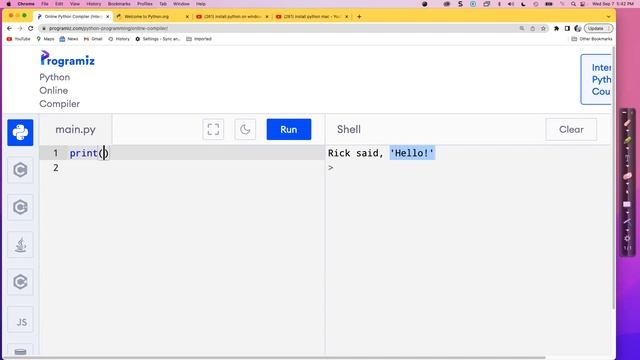Image resolution: width=640 pixels, height=360 pixels.
Task: Expand the Imported bookmarks folder
Action: [199, 39]
